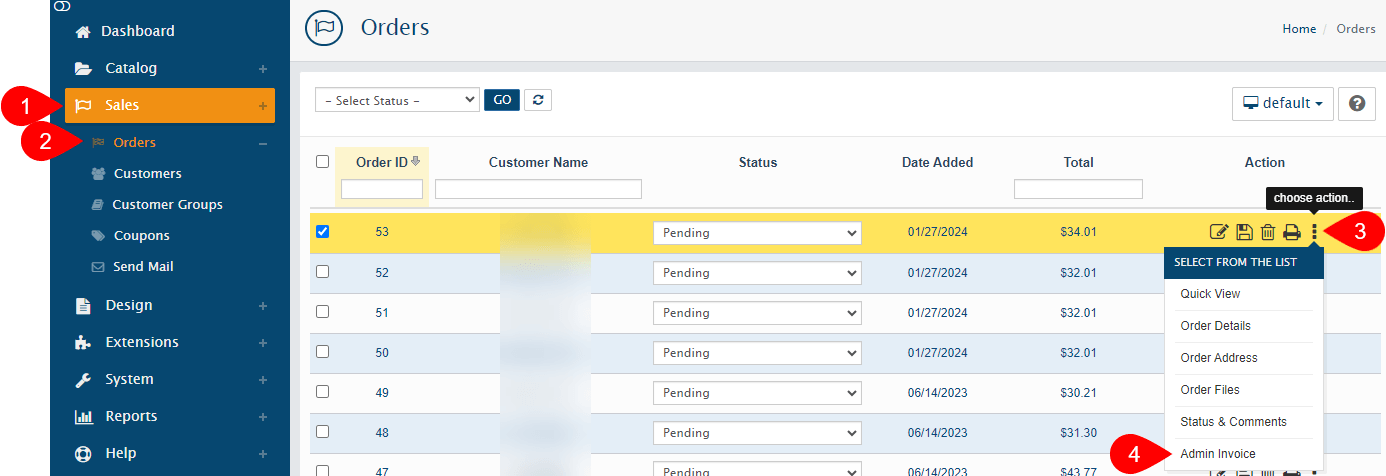Open the help question mark icon
The image size is (1386, 476).
[1357, 103]
